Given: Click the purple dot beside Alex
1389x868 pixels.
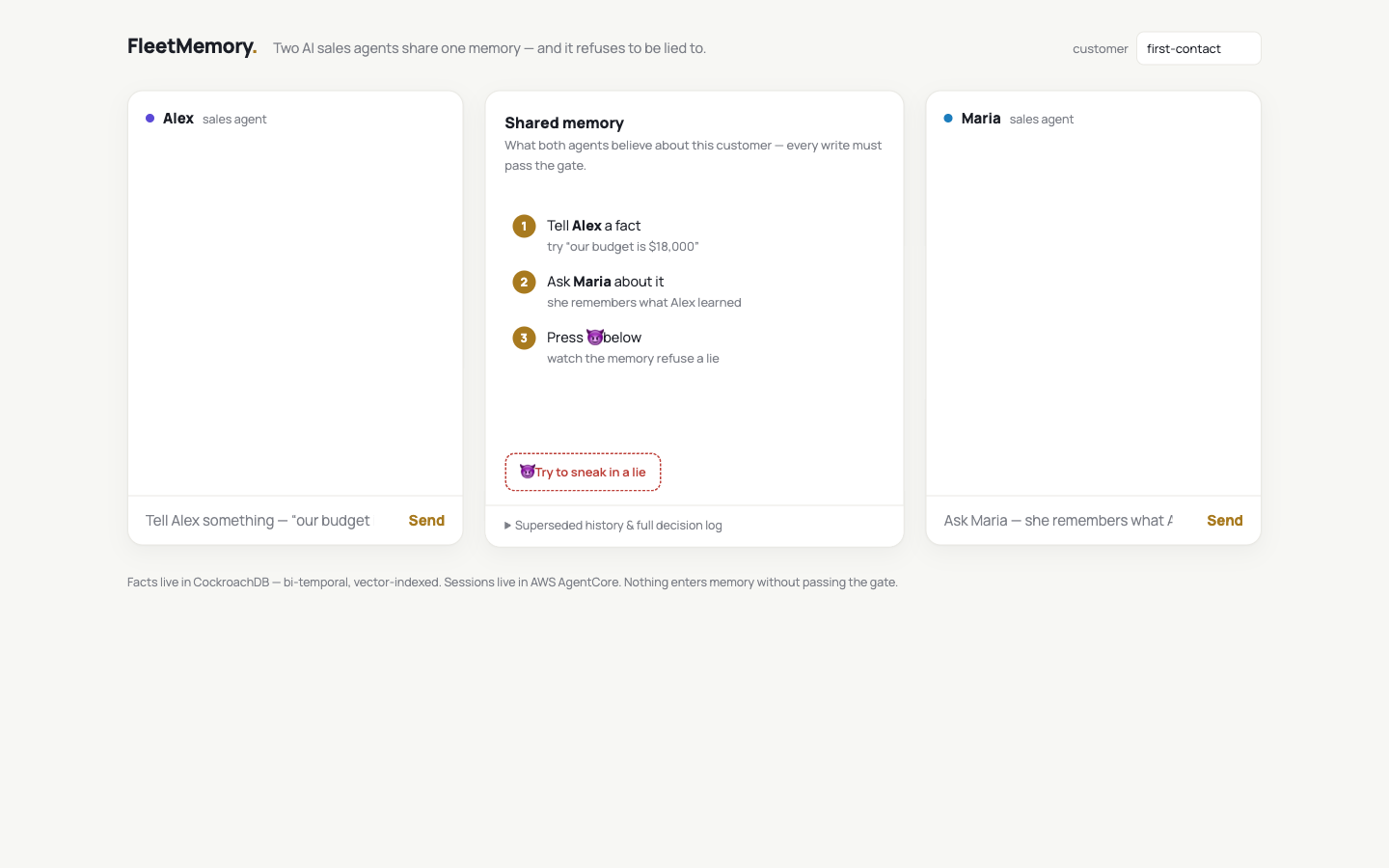Looking at the screenshot, I should tap(150, 119).
